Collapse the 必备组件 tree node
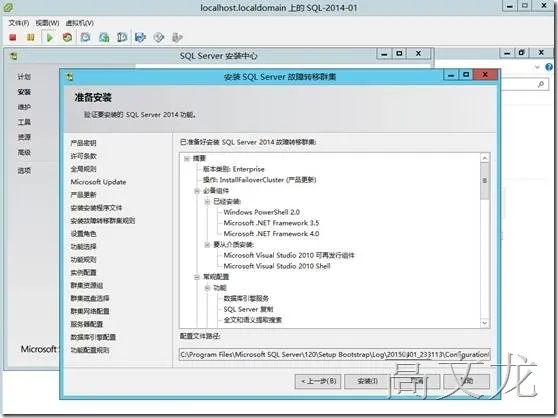The width and height of the screenshot is (558, 418). (197, 191)
